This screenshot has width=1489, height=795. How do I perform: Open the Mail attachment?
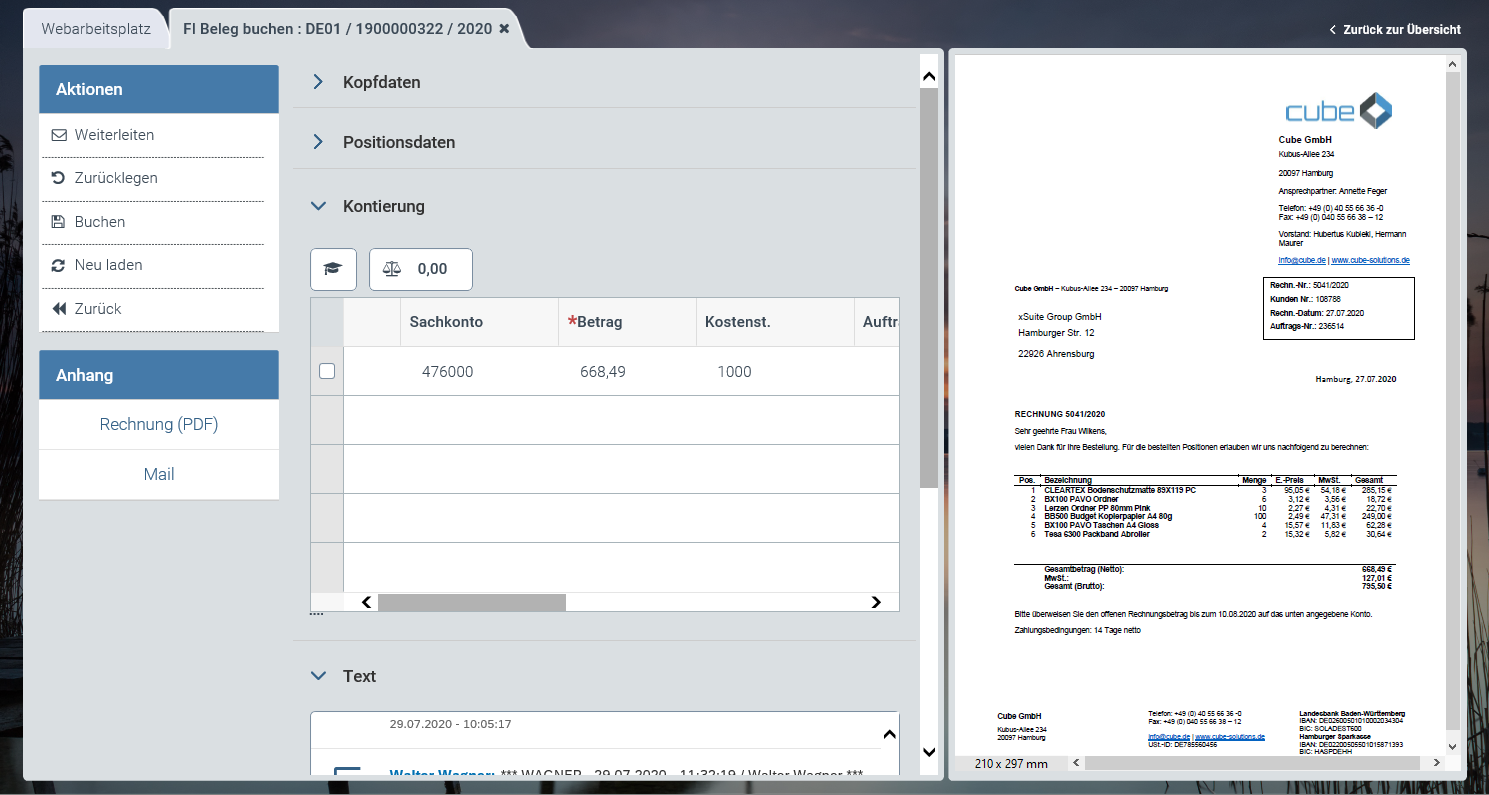[159, 474]
